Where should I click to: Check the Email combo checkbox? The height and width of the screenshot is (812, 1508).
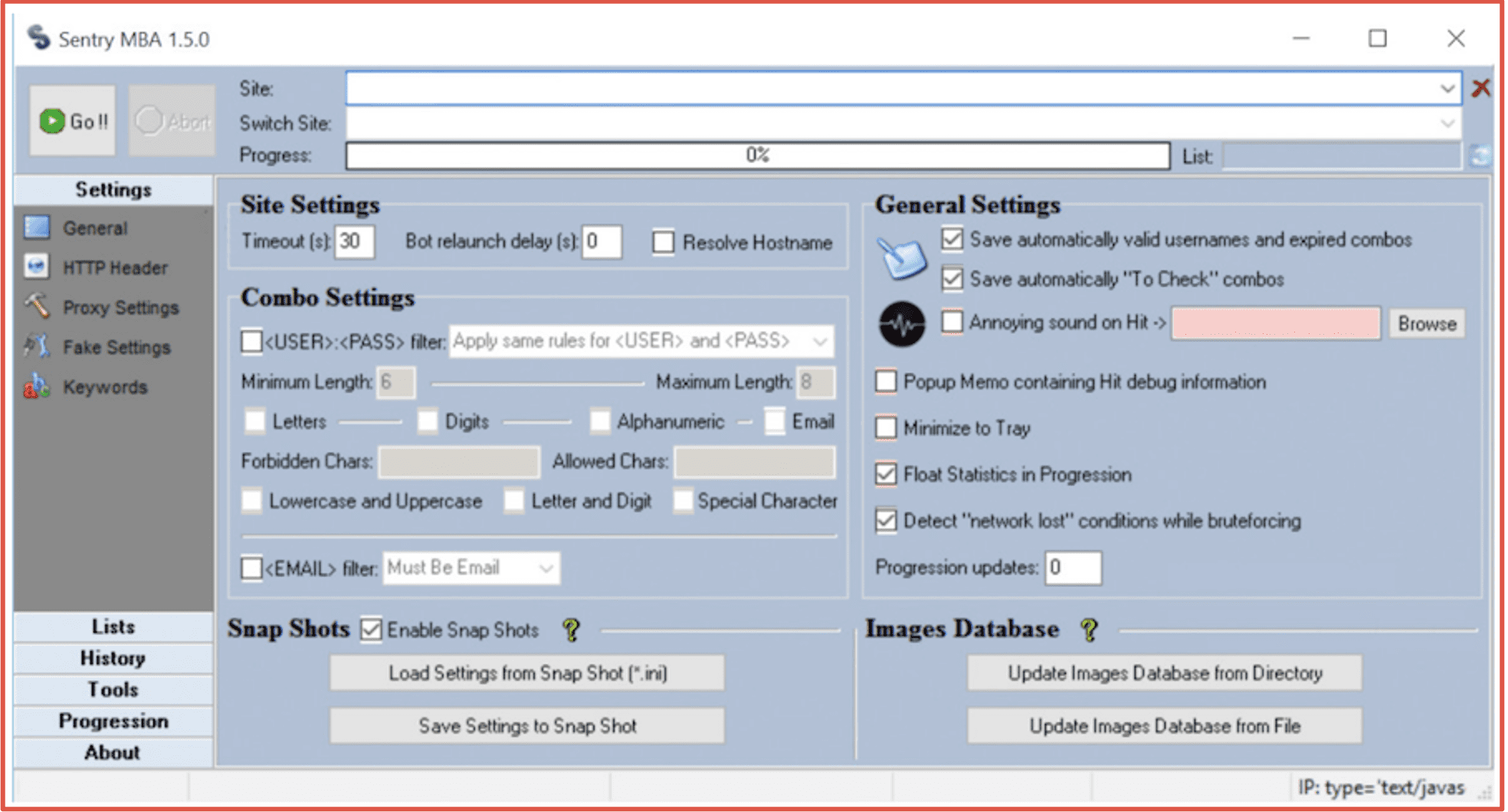[775, 421]
